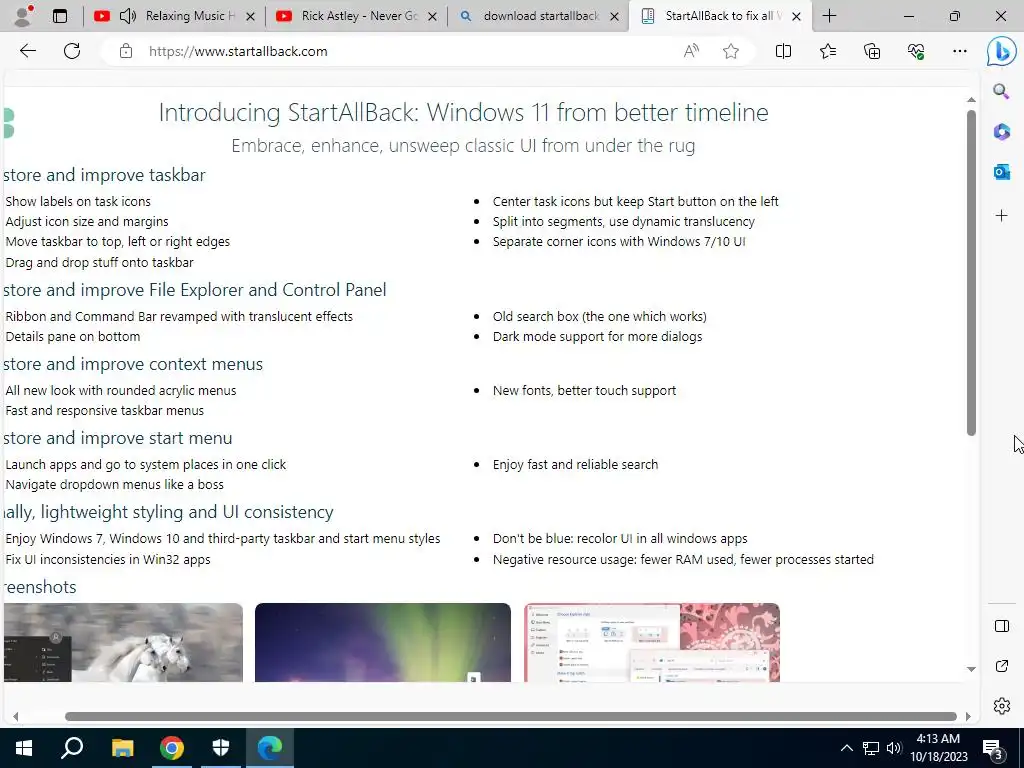Start Read aloud from address bar
This screenshot has width=1024, height=768.
691,51
